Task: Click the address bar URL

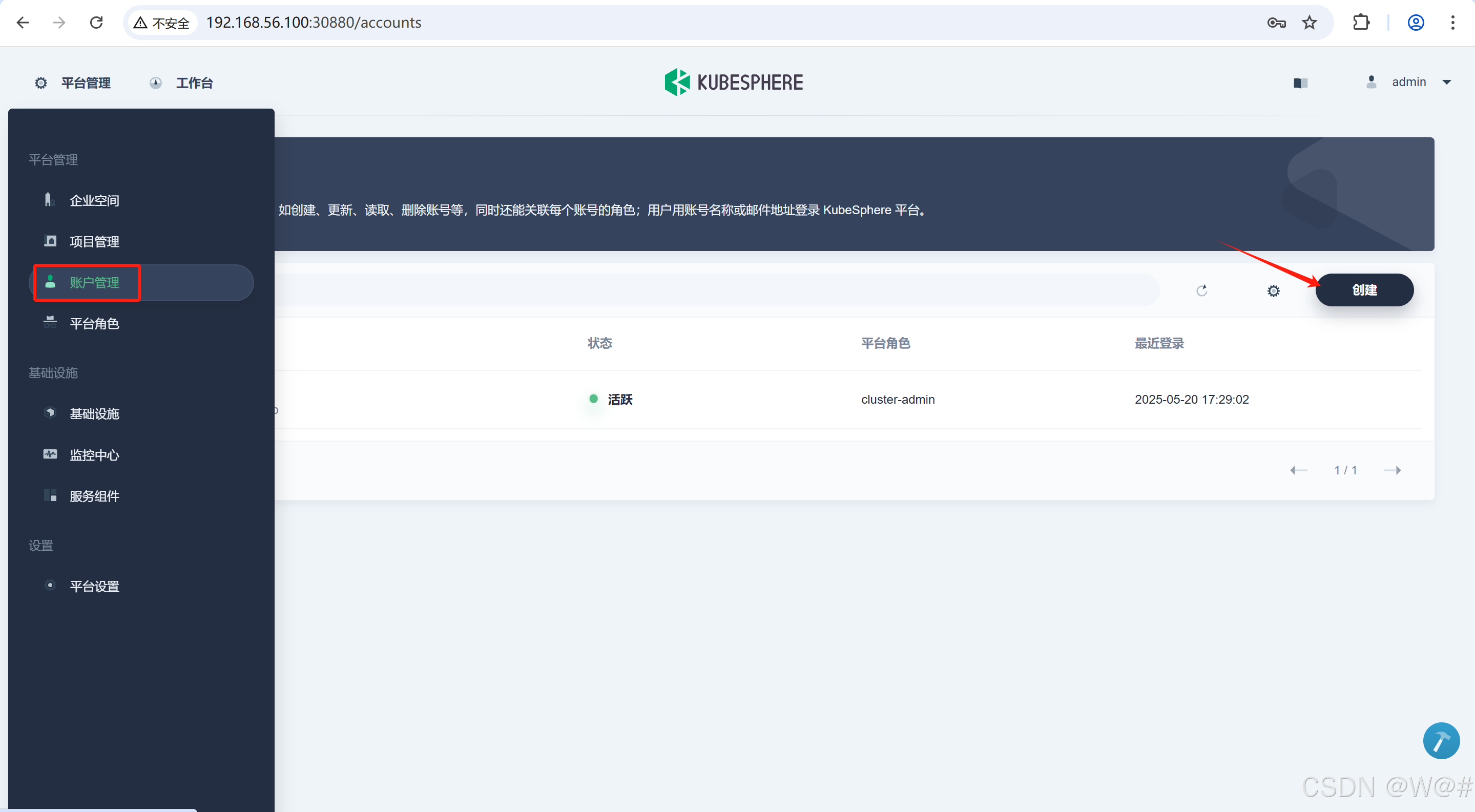Action: 314,23
